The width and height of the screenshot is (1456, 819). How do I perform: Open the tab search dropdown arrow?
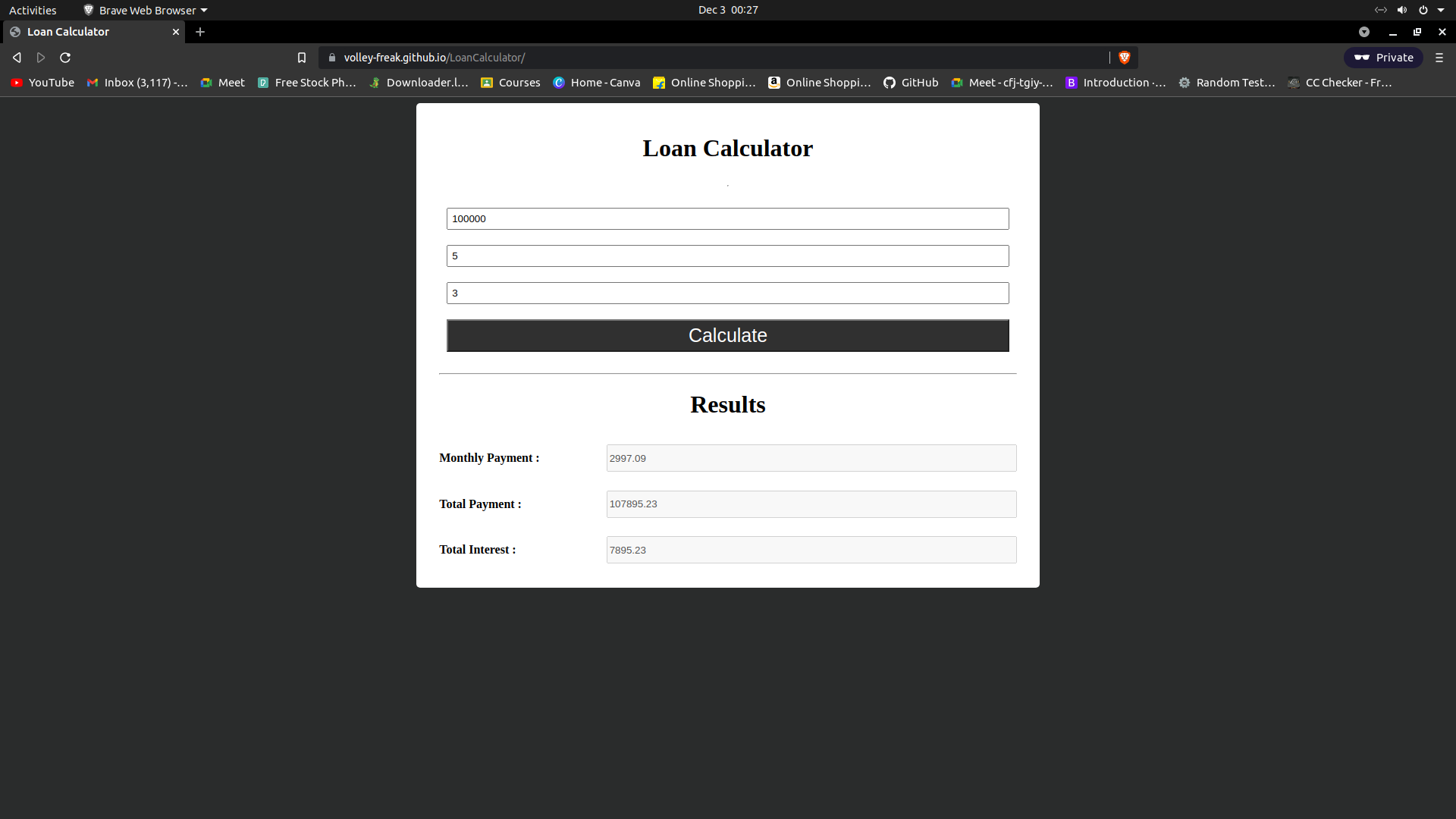tap(1364, 32)
